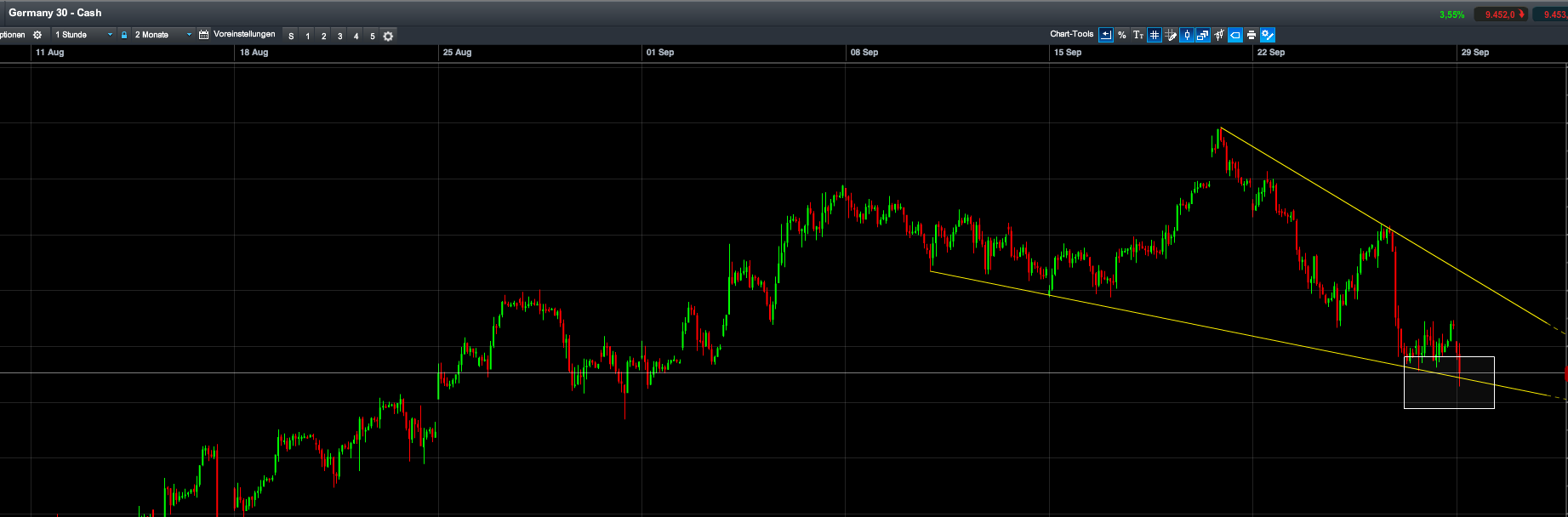Select preset S
Image resolution: width=1568 pixels, height=517 pixels.
pyautogui.click(x=291, y=36)
